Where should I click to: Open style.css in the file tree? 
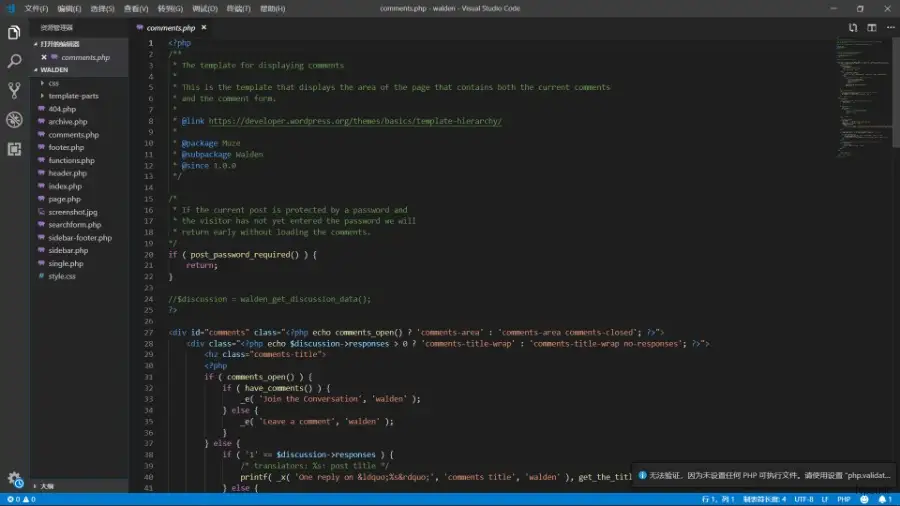[x=62, y=277]
